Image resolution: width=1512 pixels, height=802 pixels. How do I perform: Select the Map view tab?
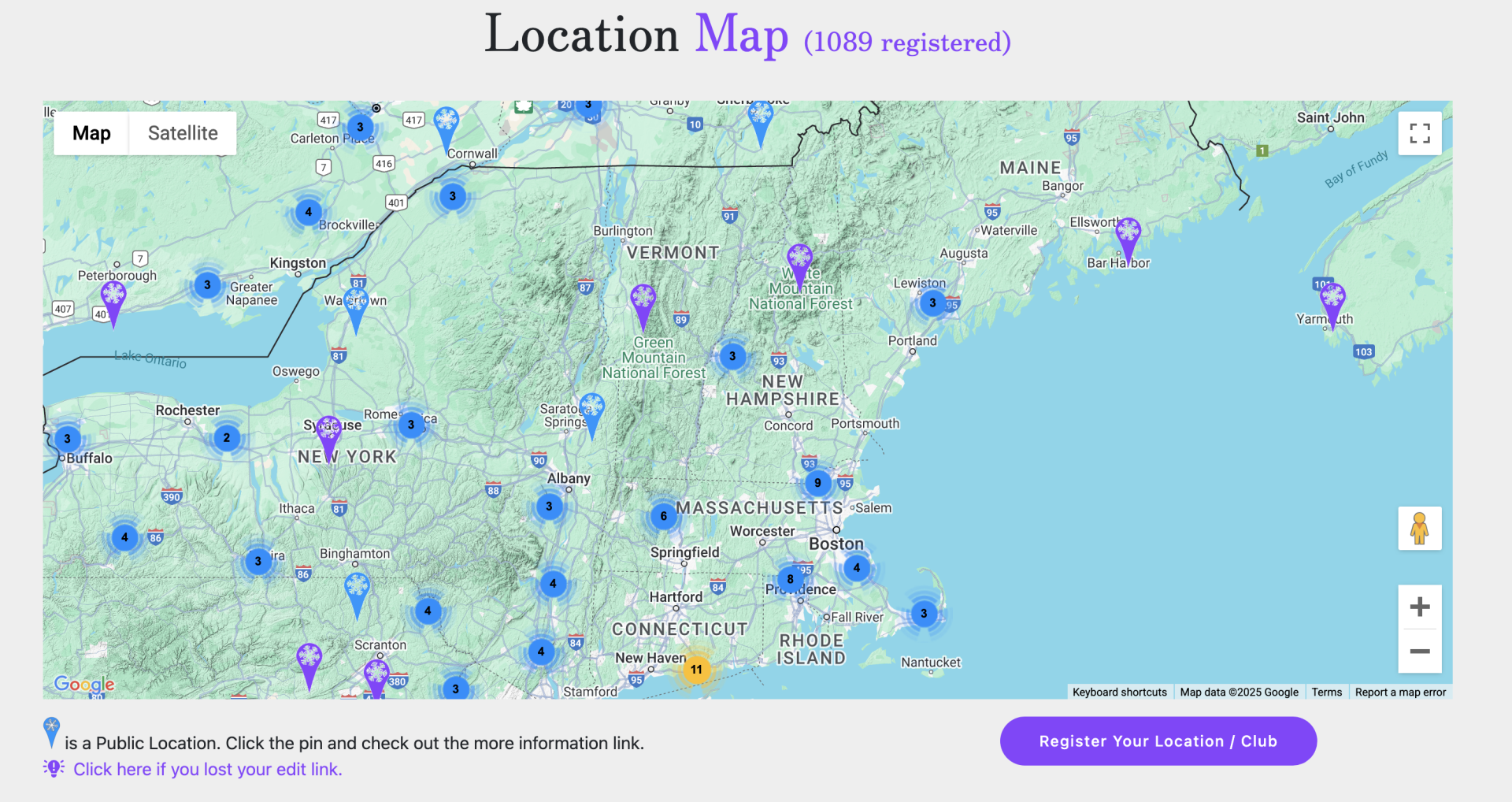pos(91,133)
